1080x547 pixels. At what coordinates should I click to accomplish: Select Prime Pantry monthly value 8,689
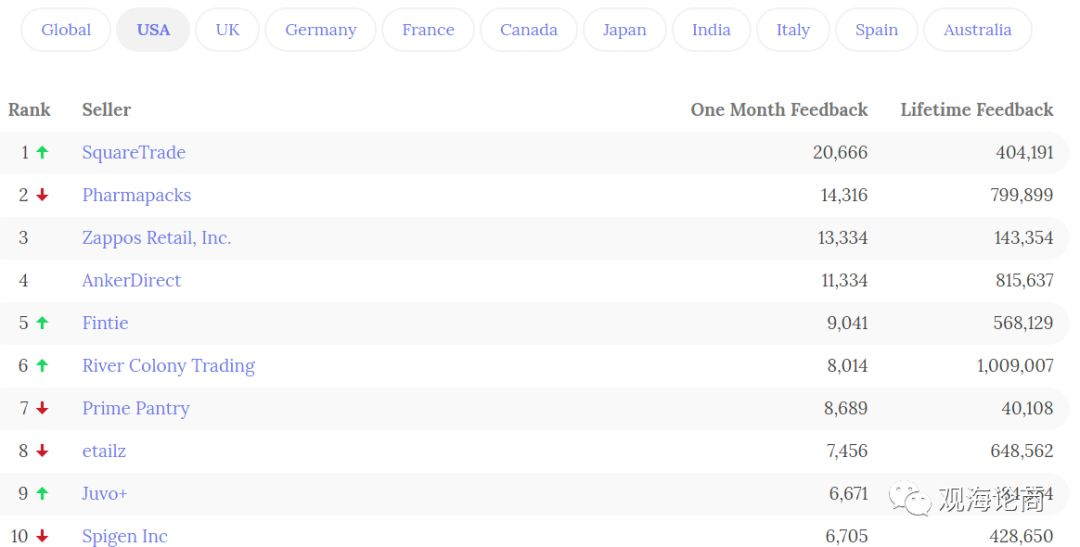point(846,409)
